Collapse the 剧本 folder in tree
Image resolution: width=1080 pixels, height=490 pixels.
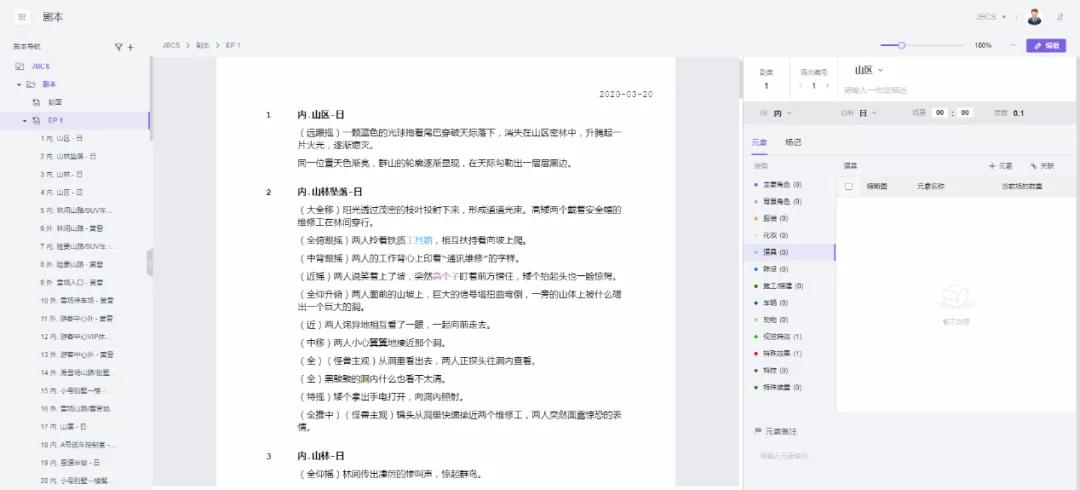(x=18, y=84)
